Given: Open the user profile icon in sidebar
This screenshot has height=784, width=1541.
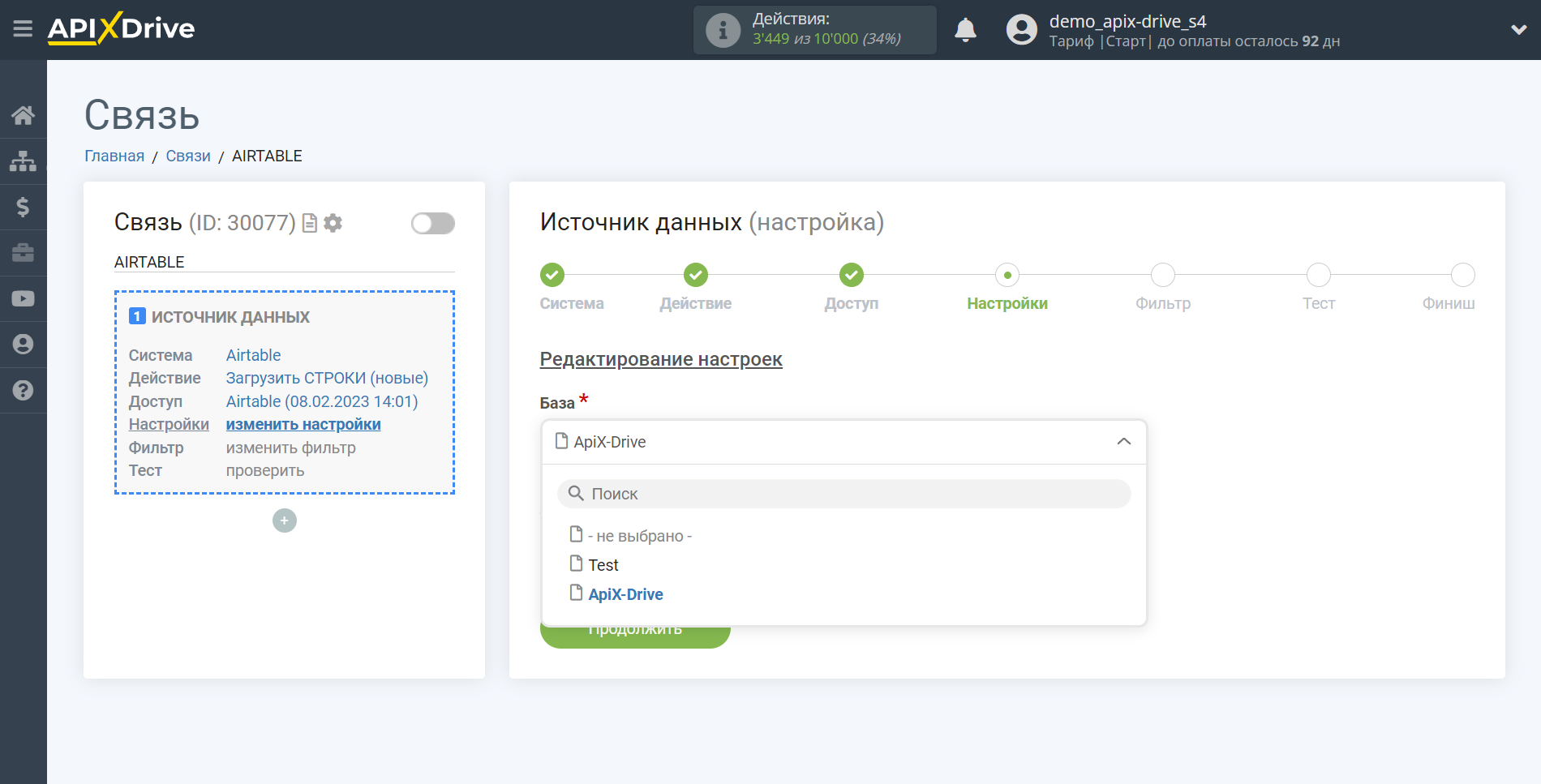Looking at the screenshot, I should tap(23, 345).
